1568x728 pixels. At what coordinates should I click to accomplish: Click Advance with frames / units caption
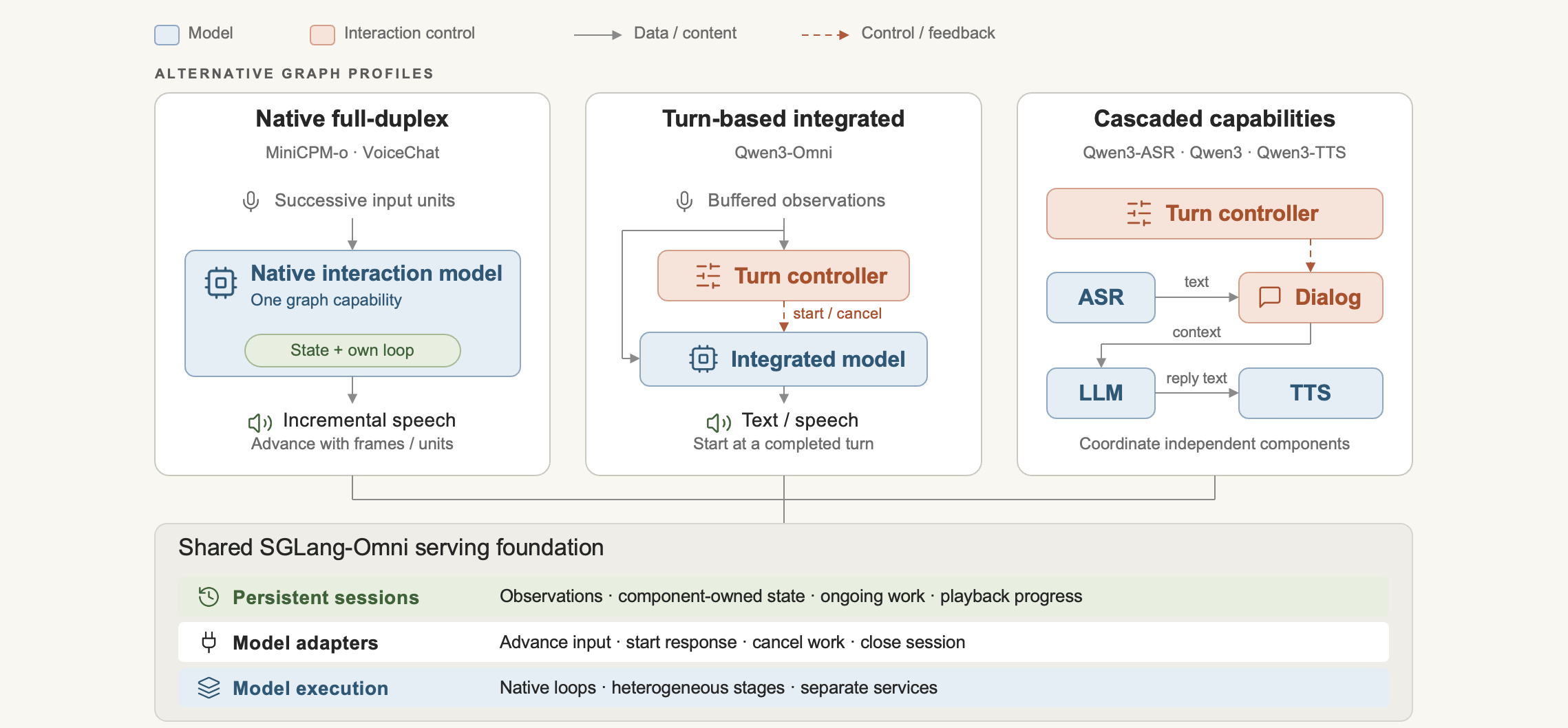click(352, 444)
